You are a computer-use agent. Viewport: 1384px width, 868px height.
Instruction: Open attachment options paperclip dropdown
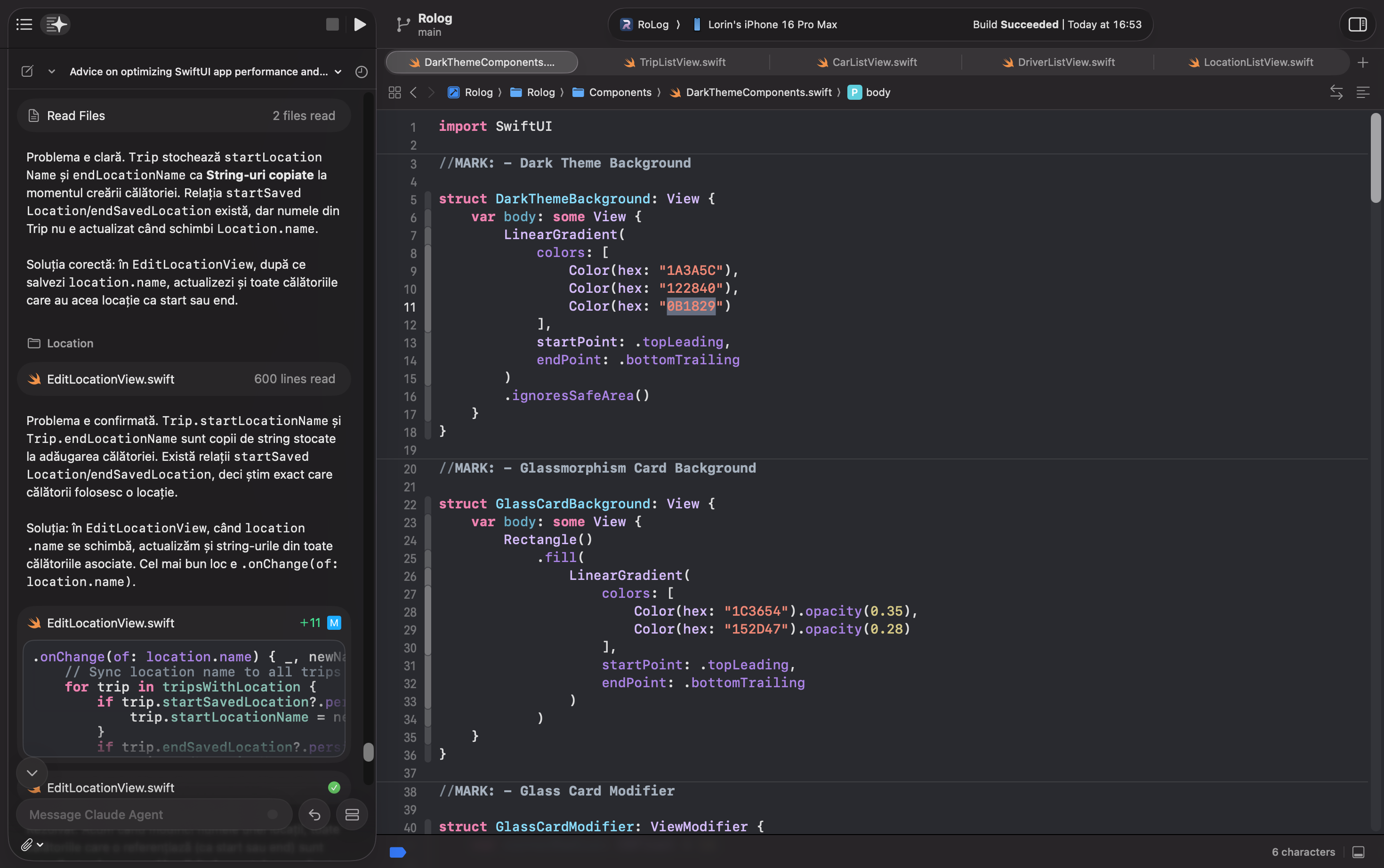[32, 844]
